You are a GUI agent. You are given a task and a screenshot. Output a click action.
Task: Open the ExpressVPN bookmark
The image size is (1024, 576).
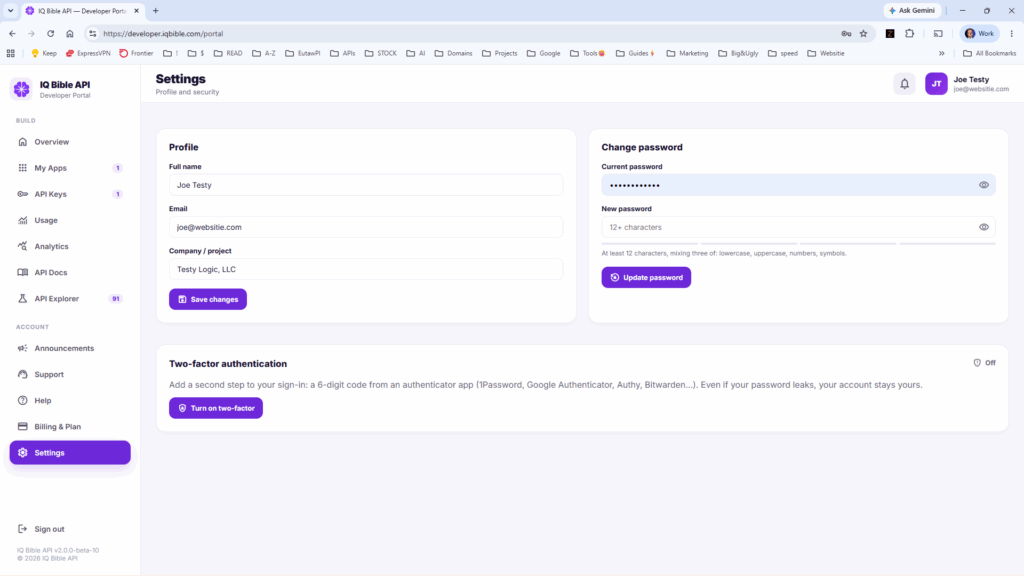click(88, 54)
